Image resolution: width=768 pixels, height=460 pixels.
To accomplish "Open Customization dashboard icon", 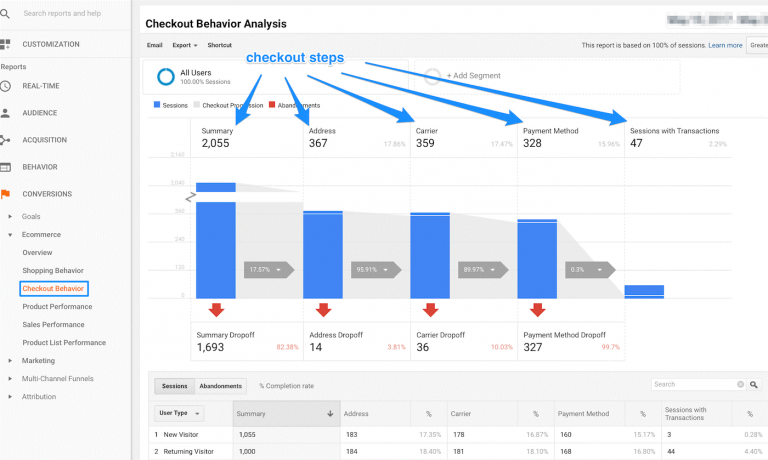I will point(6,44).
